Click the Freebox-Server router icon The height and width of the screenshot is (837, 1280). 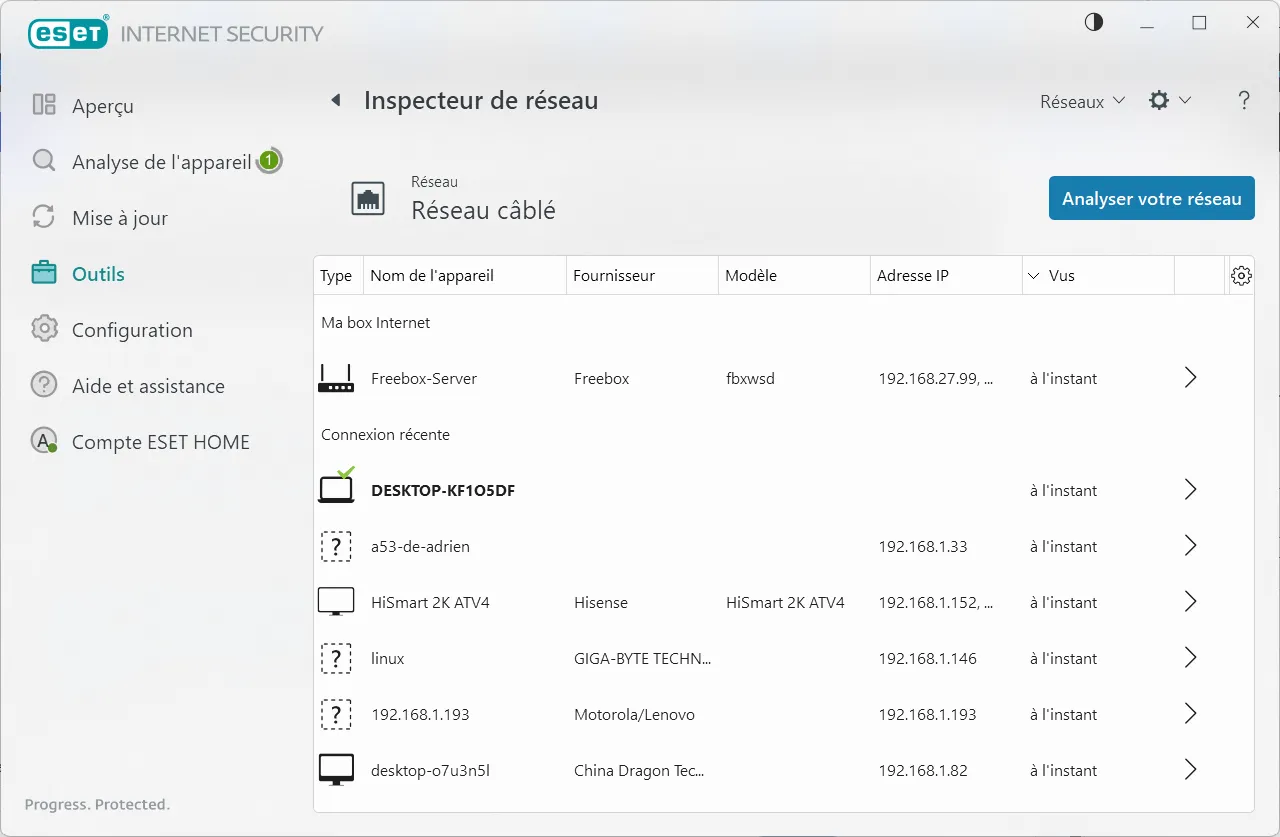(336, 378)
